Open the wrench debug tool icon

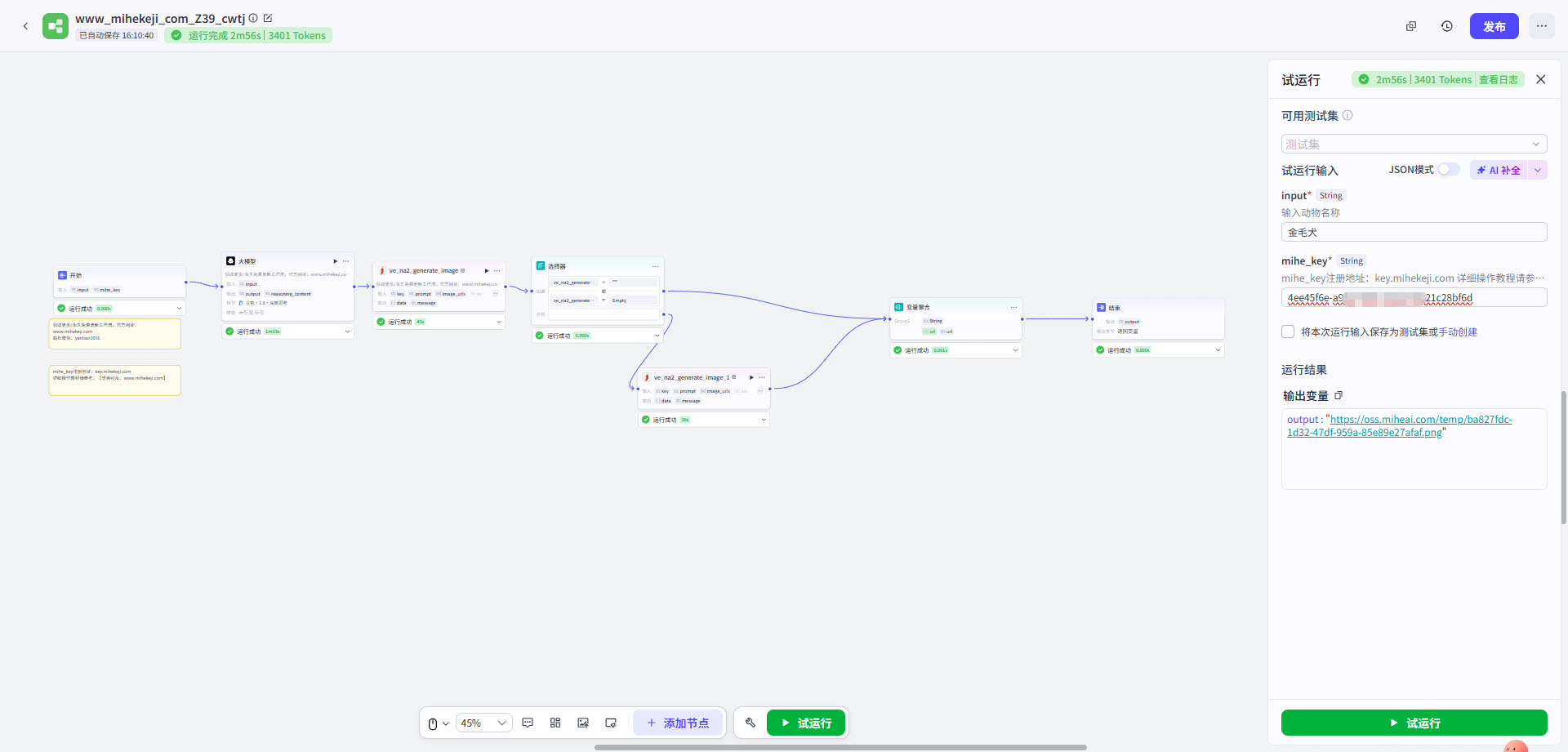point(751,723)
